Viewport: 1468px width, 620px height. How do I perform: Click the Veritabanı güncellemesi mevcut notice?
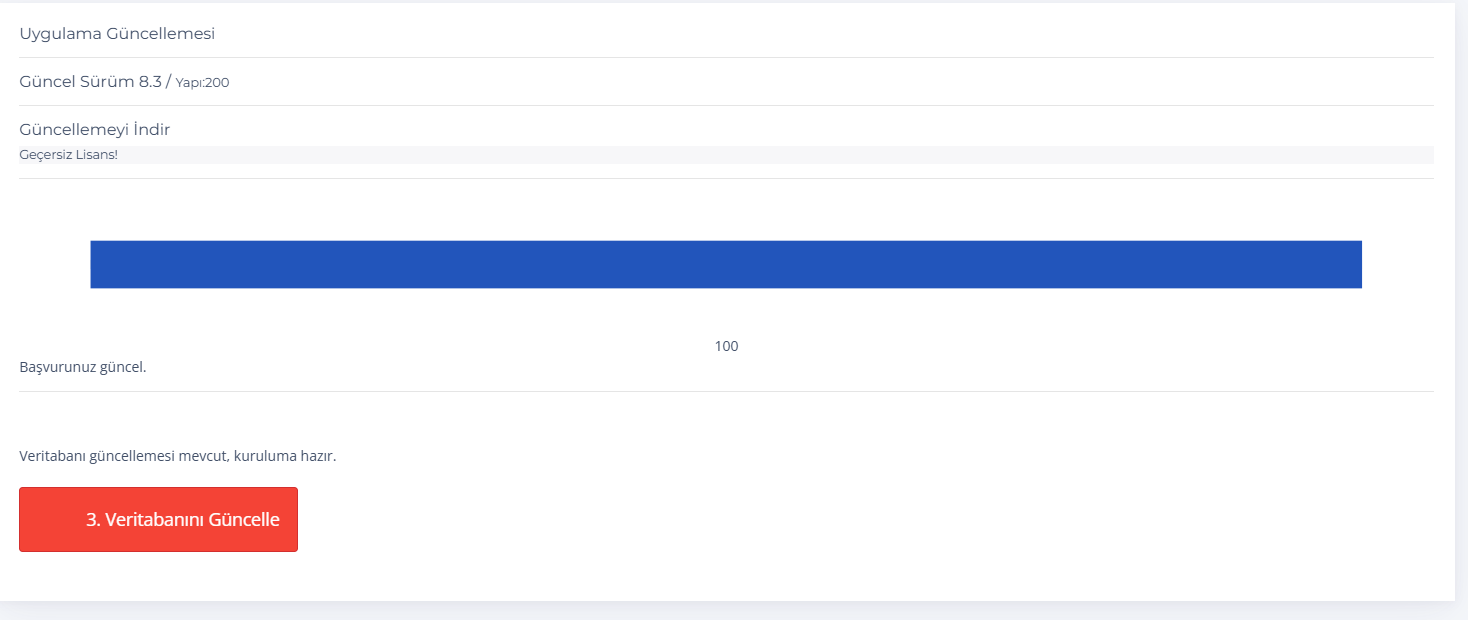pos(178,456)
